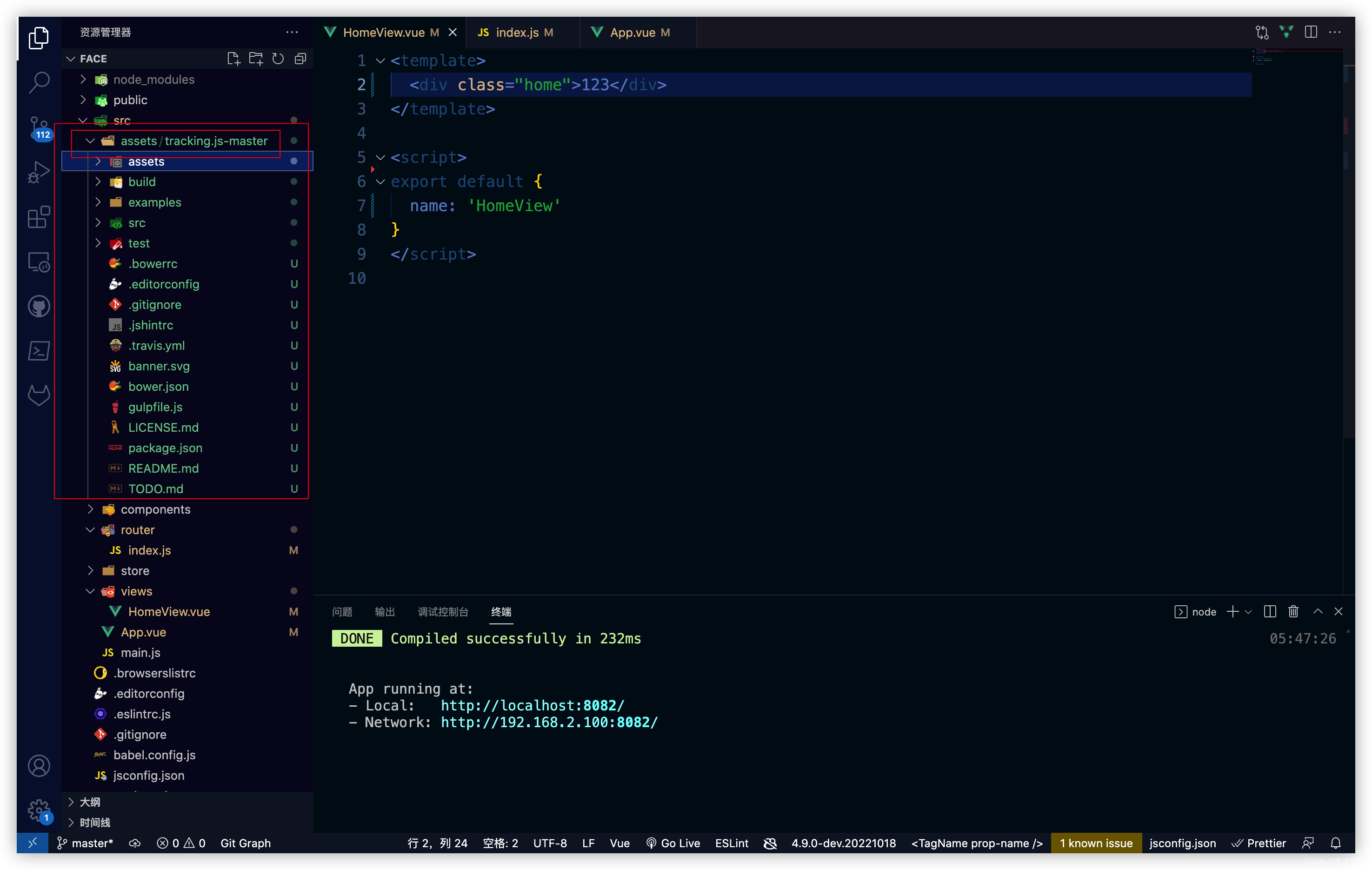Open the Search view in activity bar
Screen dimensions: 1372x870
click(x=39, y=82)
